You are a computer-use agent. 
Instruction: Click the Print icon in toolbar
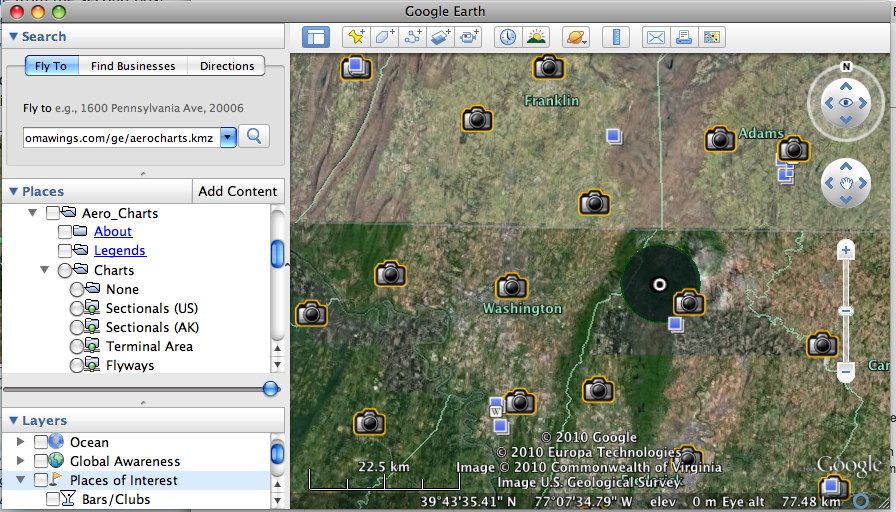tap(684, 37)
